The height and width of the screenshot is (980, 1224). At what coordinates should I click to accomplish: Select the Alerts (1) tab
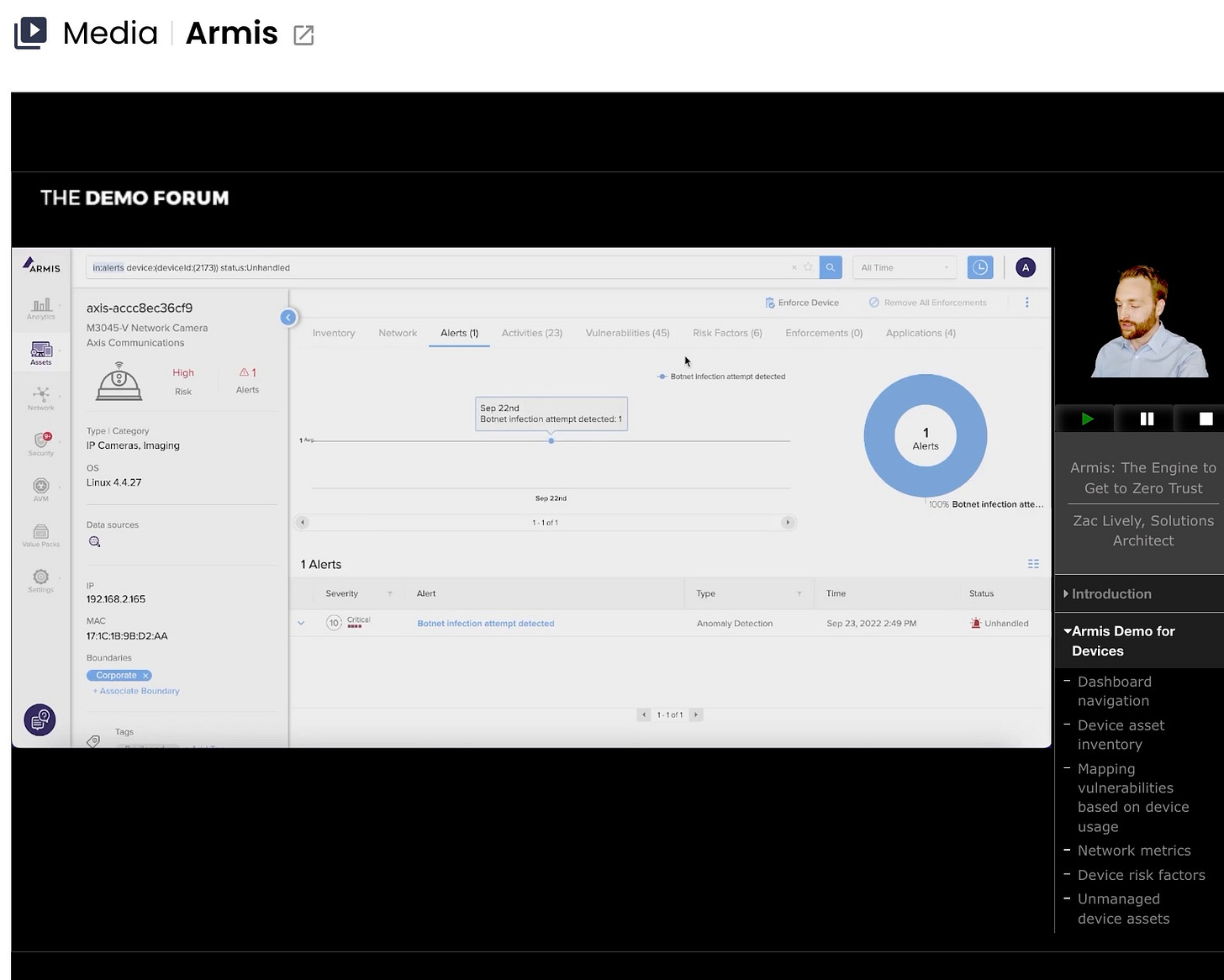(x=459, y=333)
